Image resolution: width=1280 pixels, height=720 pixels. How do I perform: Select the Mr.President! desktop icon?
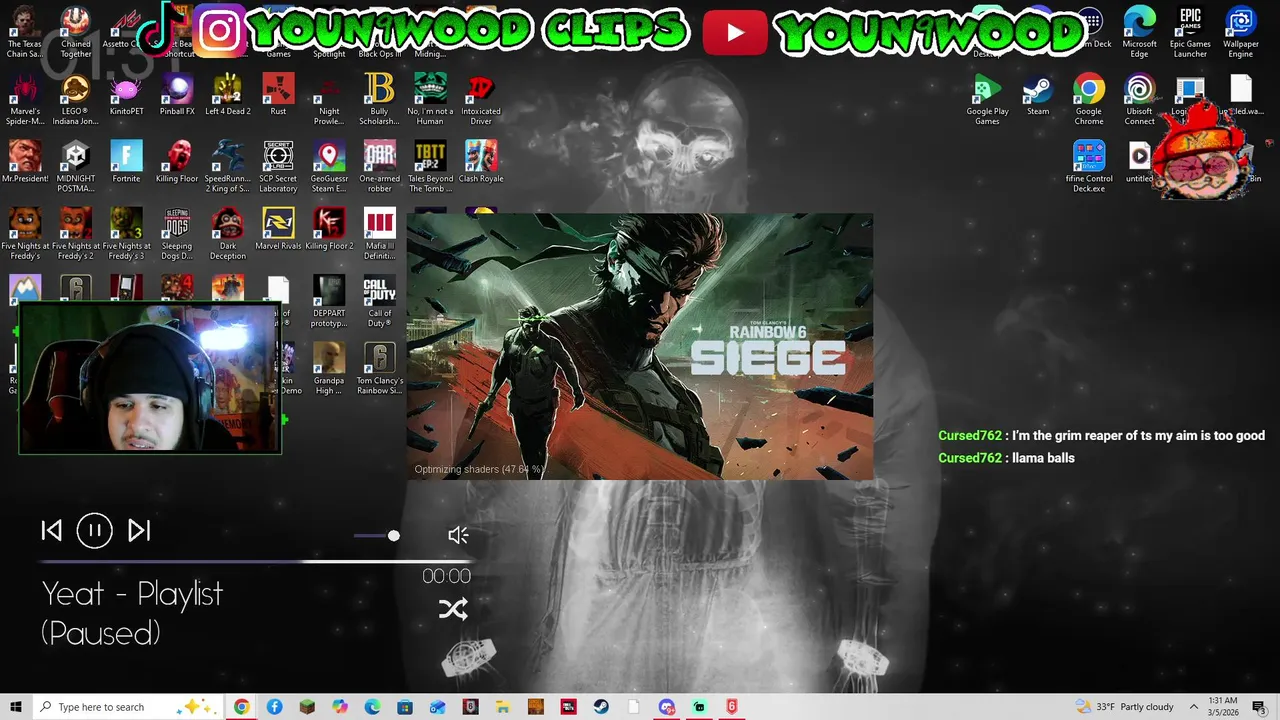25,162
